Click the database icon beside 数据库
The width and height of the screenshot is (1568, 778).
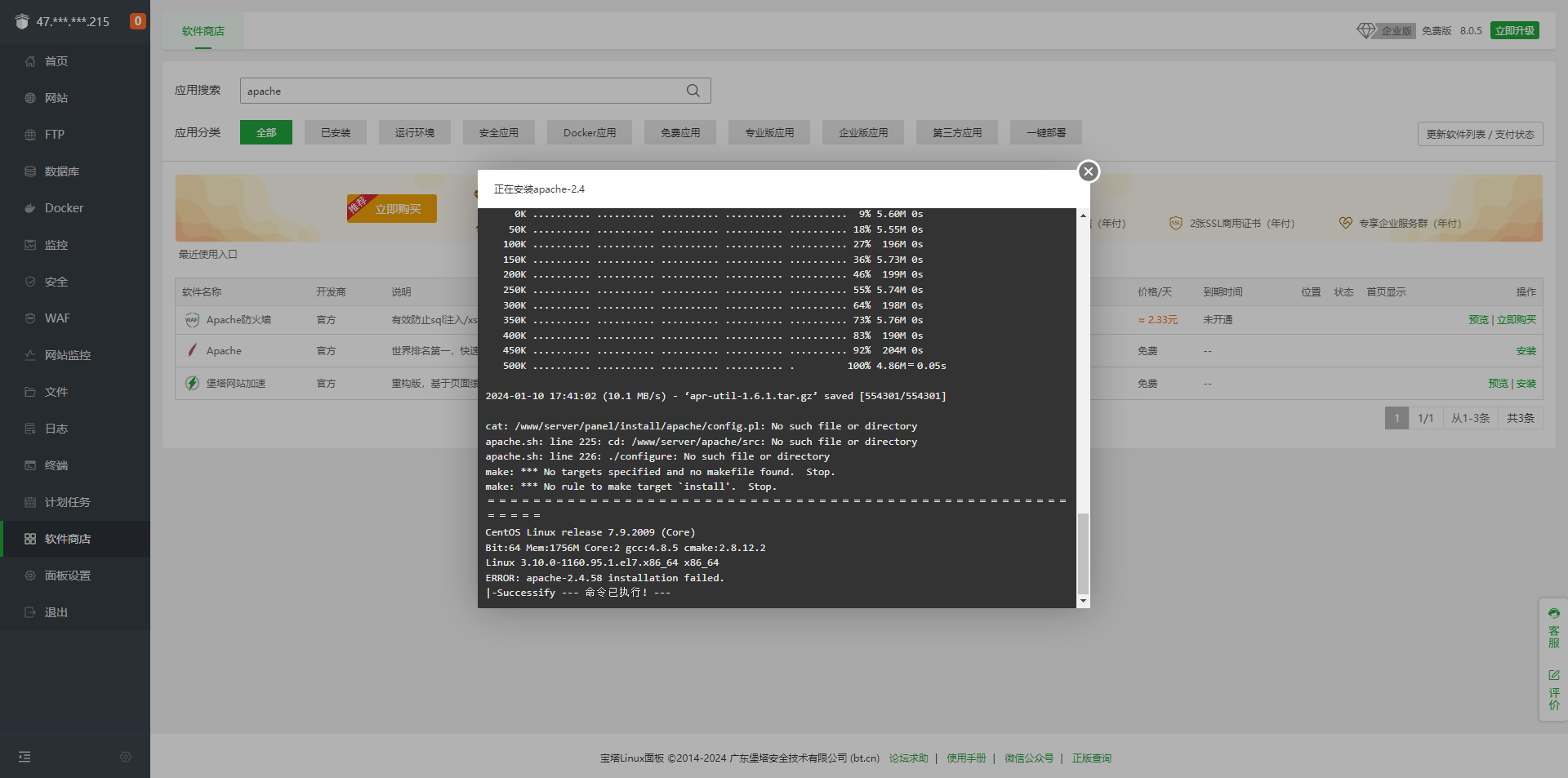[30, 171]
